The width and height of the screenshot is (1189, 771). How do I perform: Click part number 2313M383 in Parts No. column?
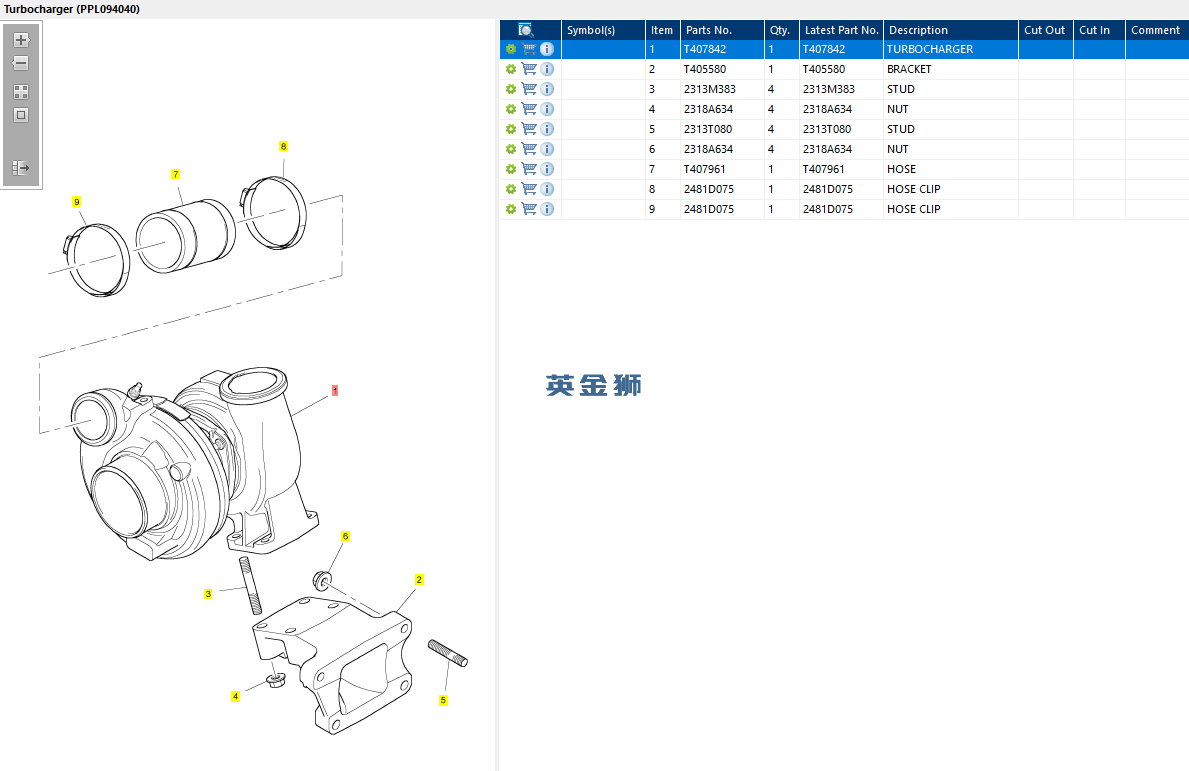tap(710, 89)
